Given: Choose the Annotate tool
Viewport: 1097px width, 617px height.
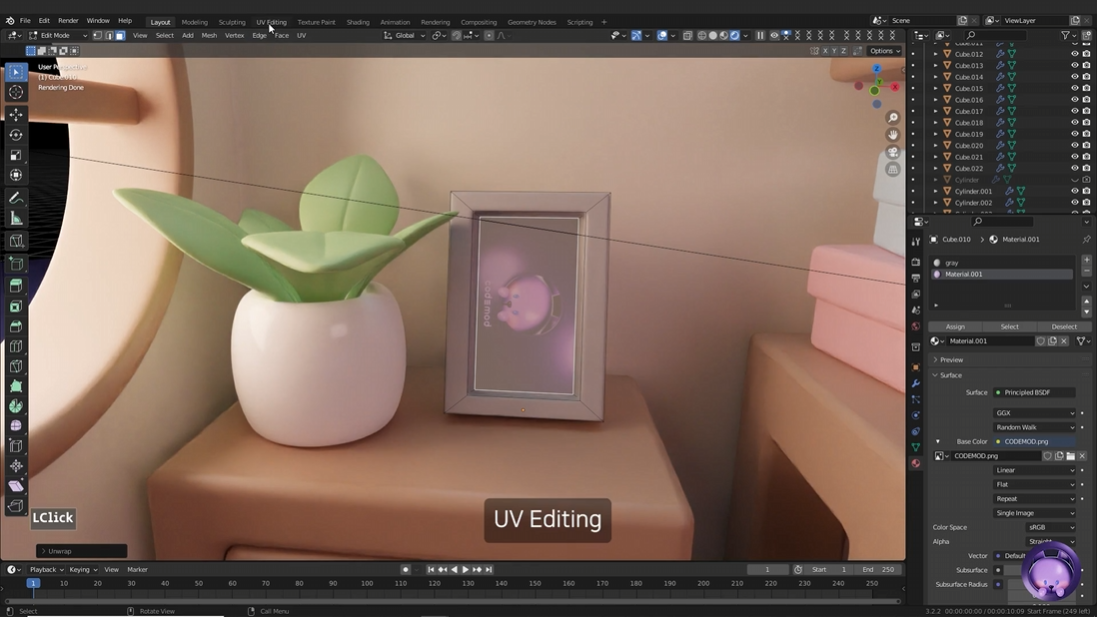Looking at the screenshot, I should pos(16,199).
